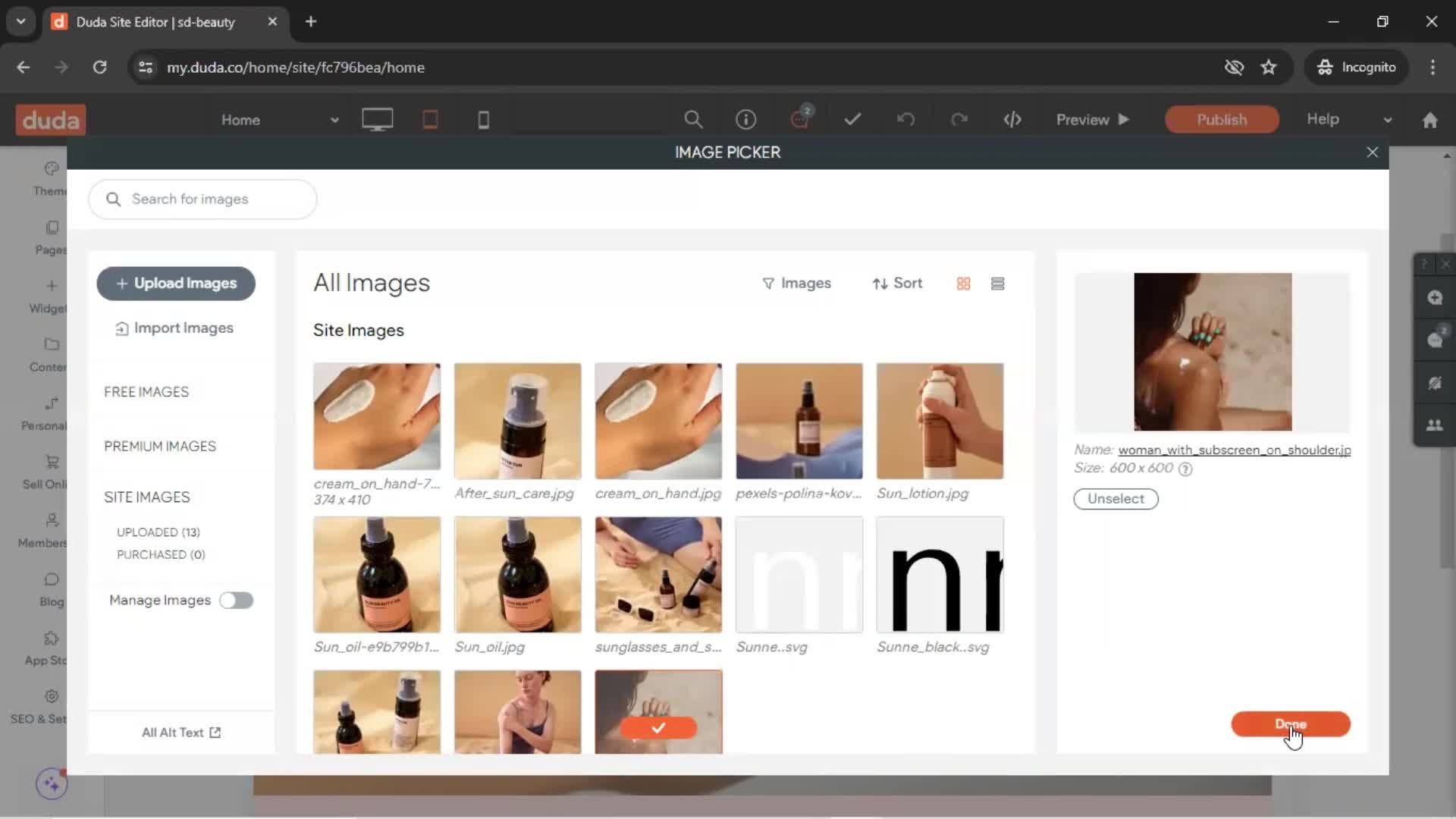Open site Preview
Viewport: 1456px width, 819px height.
click(x=1093, y=120)
